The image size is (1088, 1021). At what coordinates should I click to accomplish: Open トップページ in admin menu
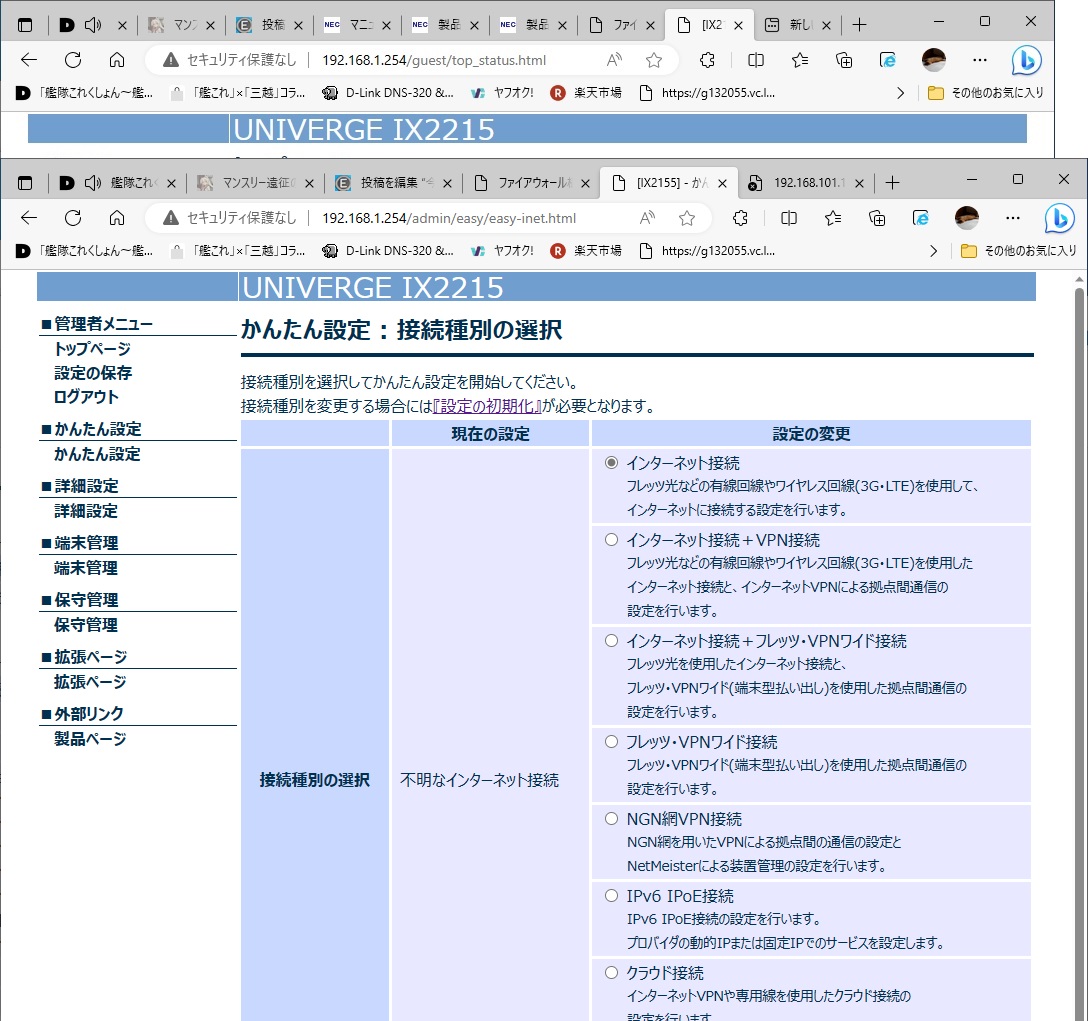click(x=92, y=348)
